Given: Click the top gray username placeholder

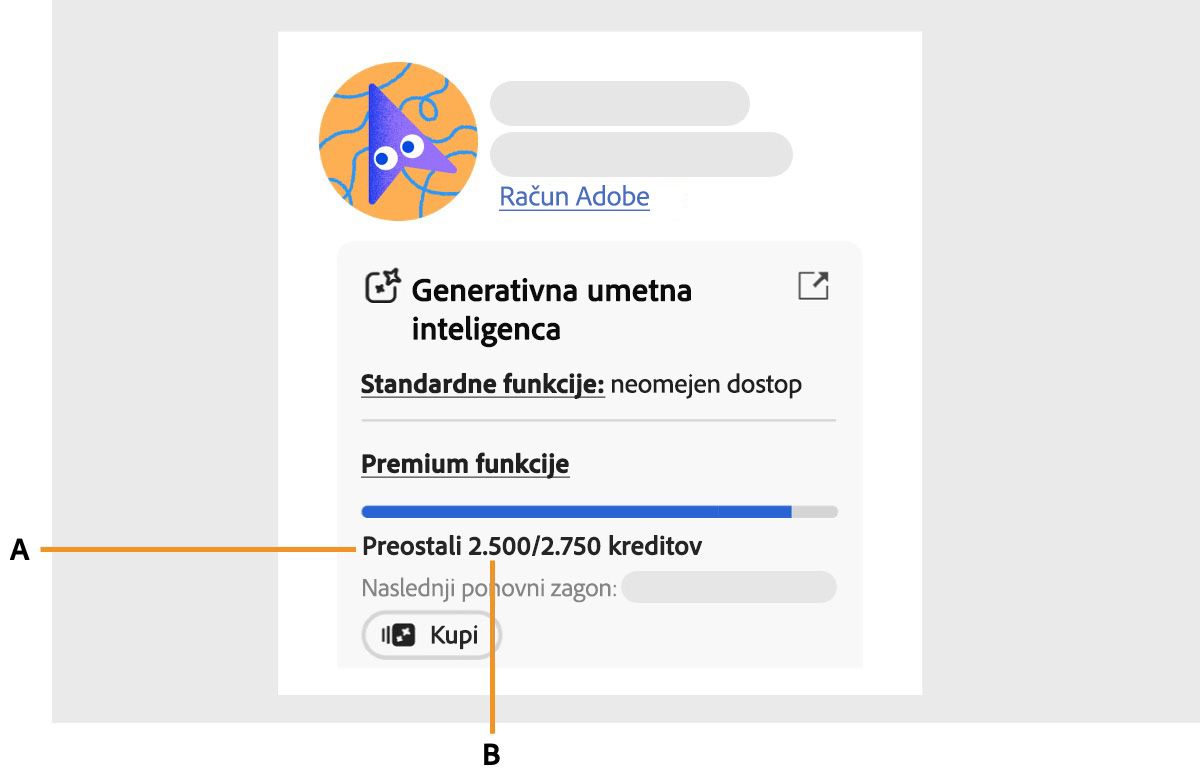Looking at the screenshot, I should (619, 103).
